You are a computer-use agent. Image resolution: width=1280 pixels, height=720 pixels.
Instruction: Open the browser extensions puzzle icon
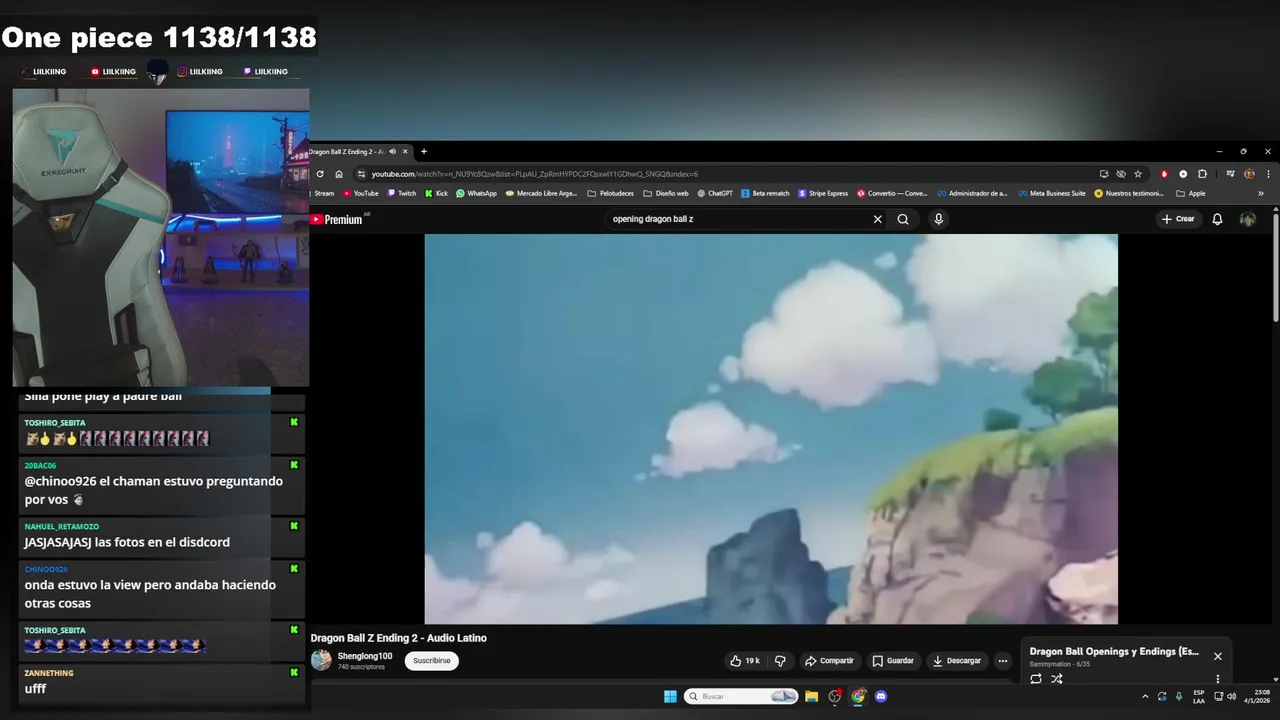(x=1202, y=174)
